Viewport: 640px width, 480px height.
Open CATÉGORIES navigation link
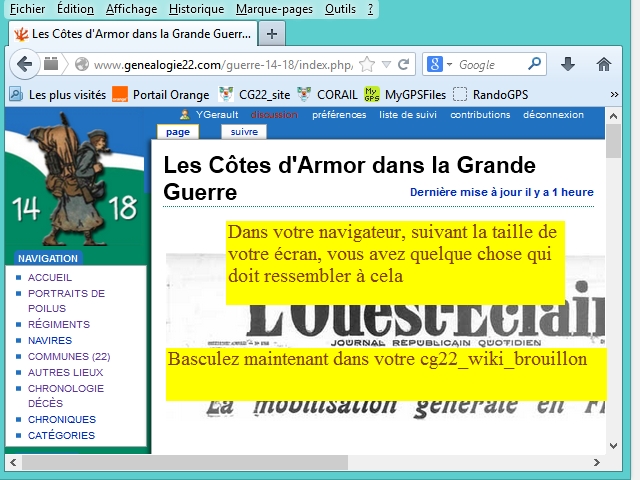[x=61, y=436]
